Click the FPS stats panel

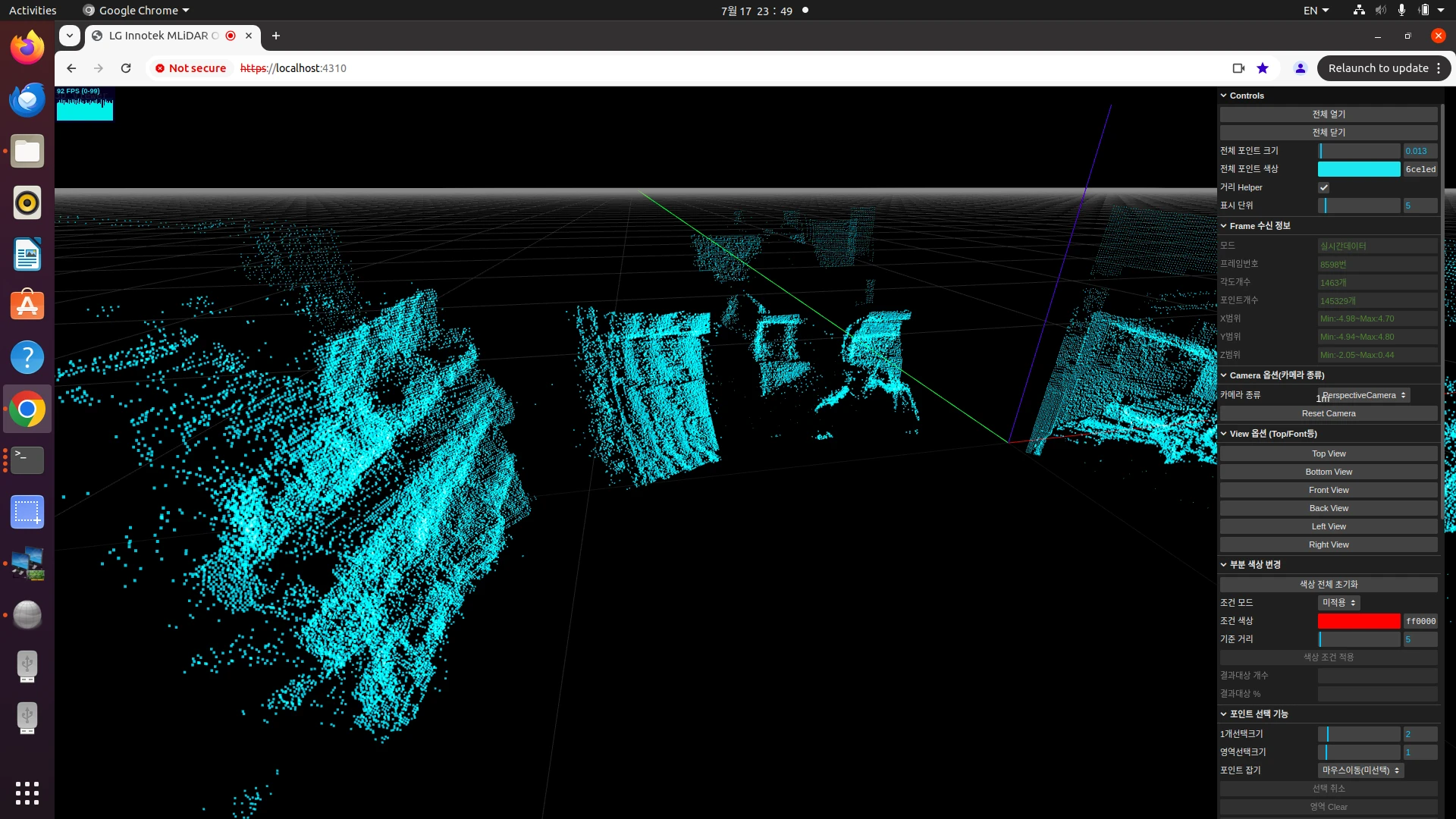pyautogui.click(x=85, y=104)
